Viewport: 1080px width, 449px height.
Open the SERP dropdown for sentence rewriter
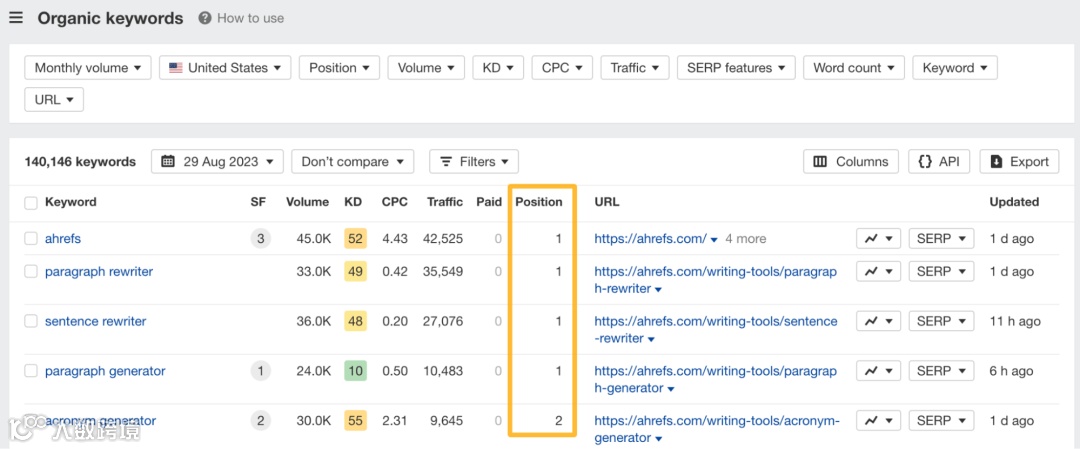point(942,321)
